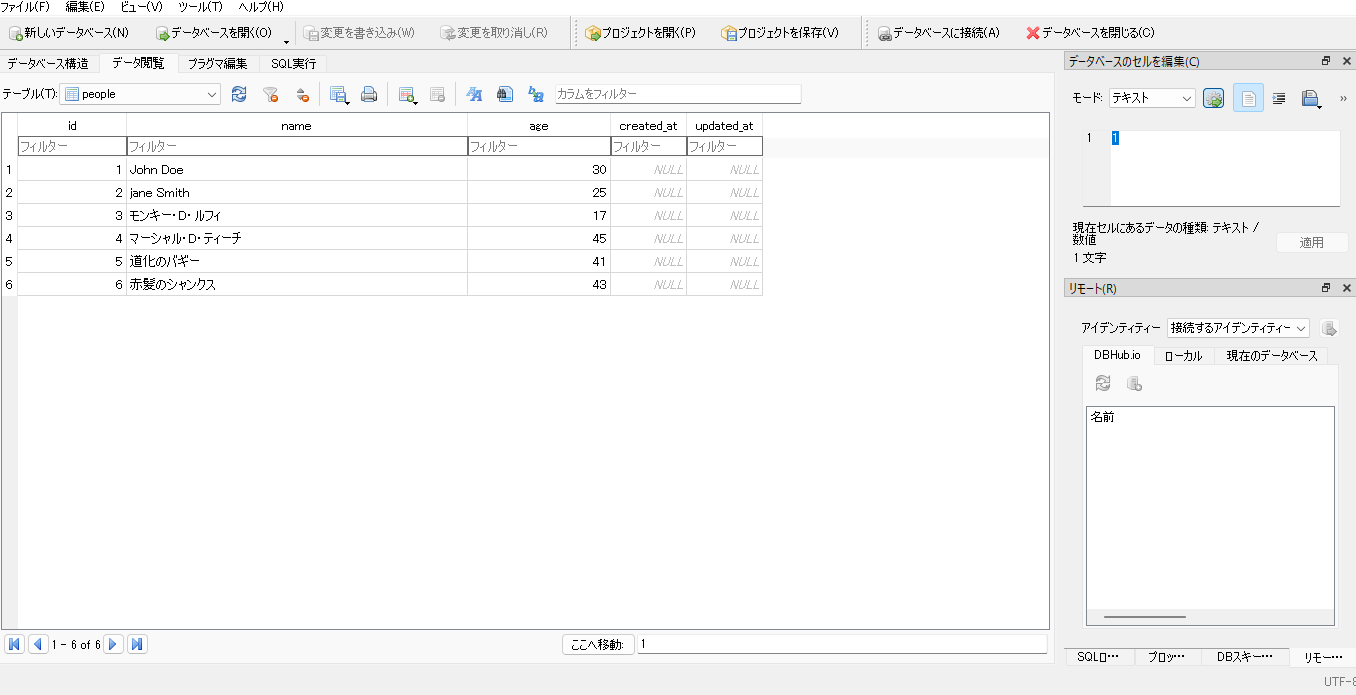Switch to プロッ… bottom tab
The height and width of the screenshot is (695, 1356).
pyautogui.click(x=1166, y=657)
